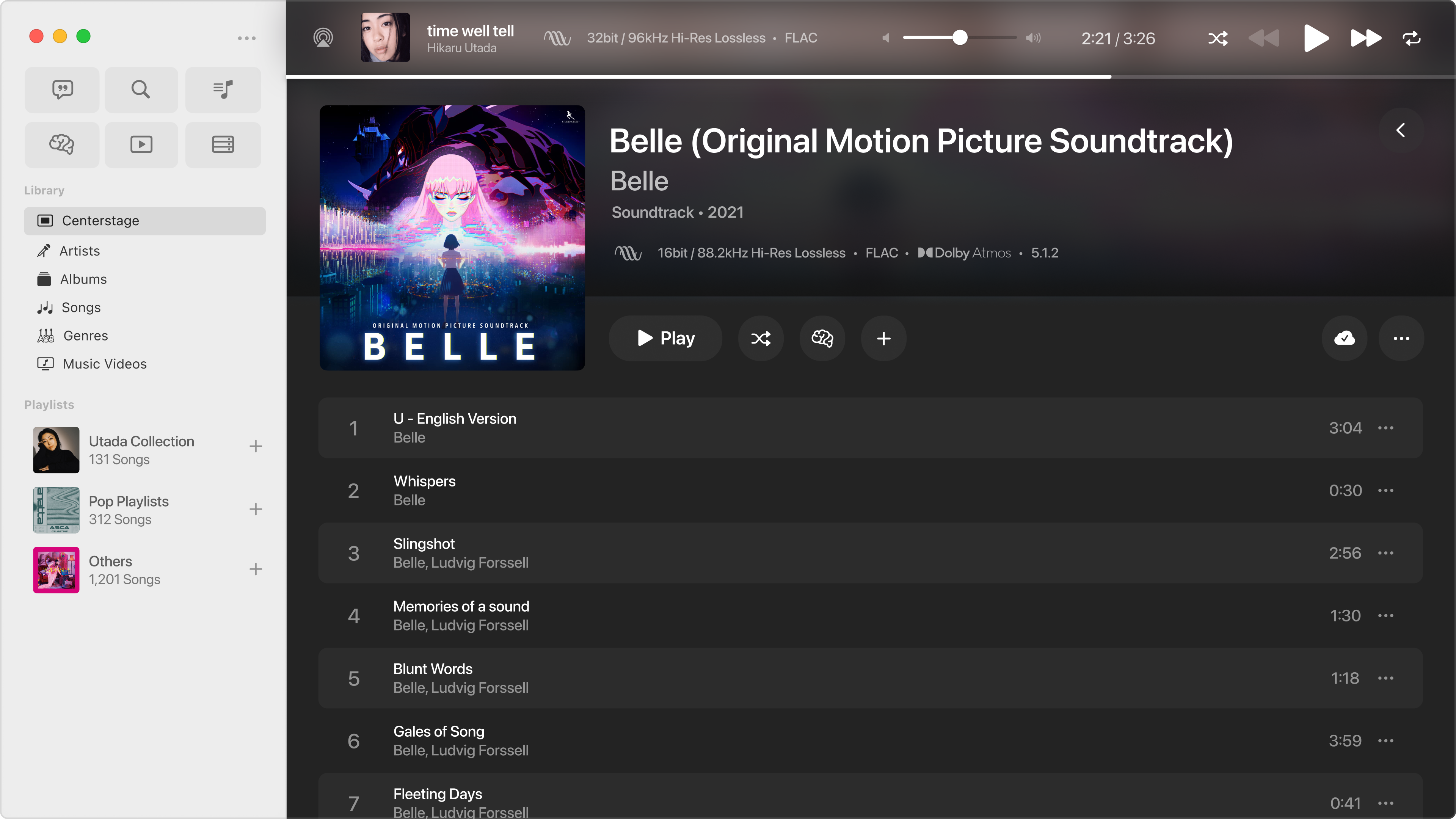The image size is (1456, 819).
Task: Adjust the volume slider in the player
Action: coord(960,38)
